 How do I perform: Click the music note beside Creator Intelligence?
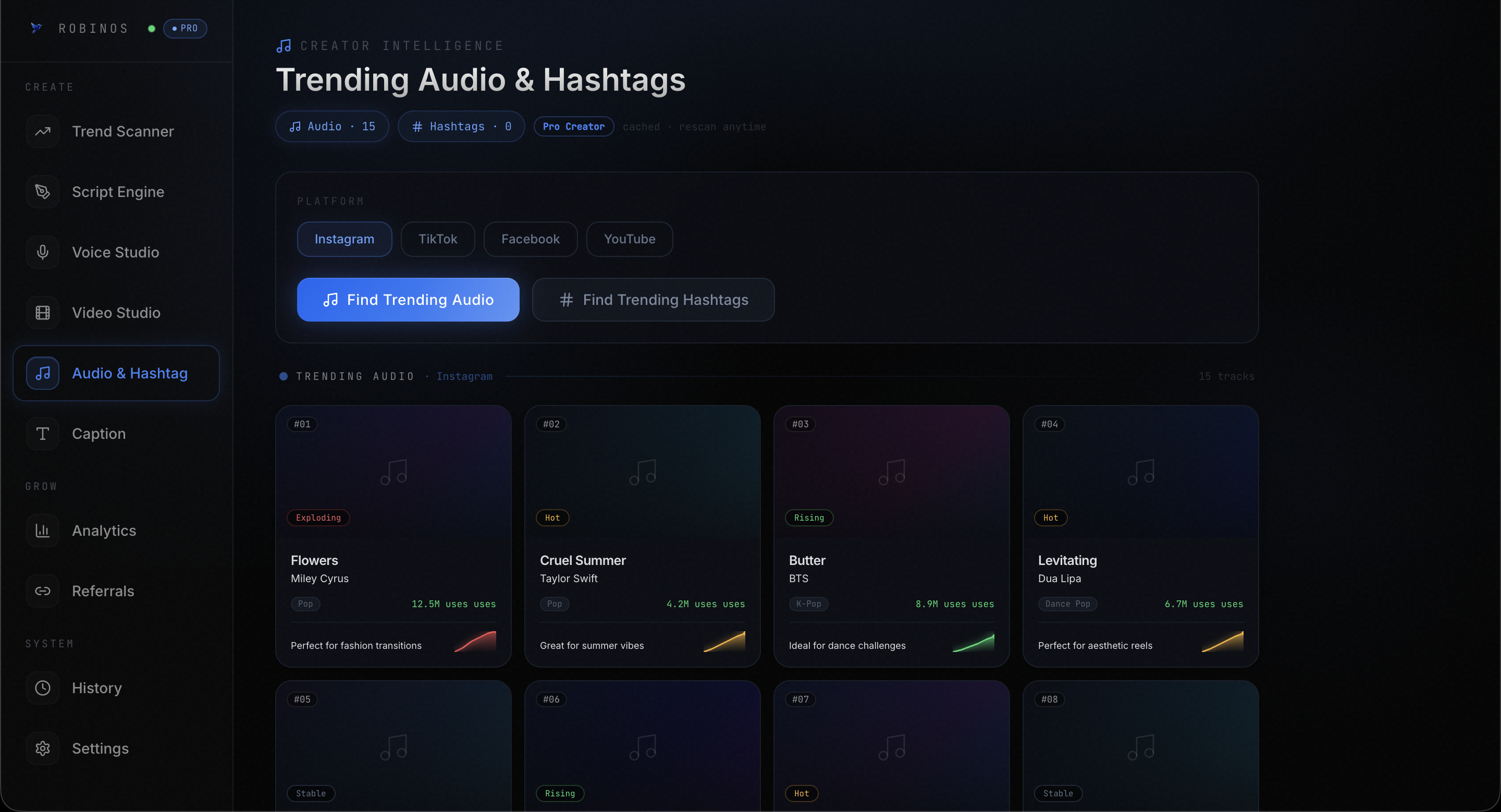point(284,46)
